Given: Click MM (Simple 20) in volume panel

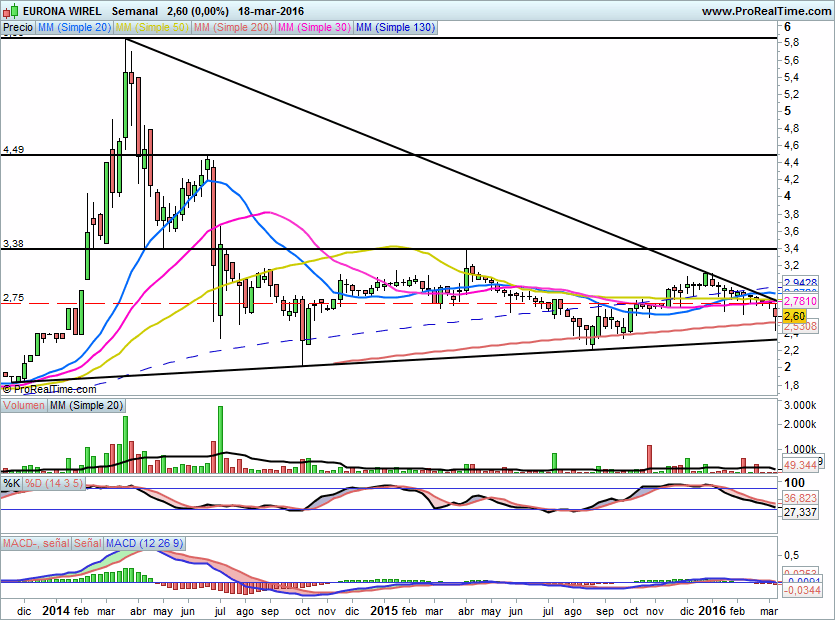Looking at the screenshot, I should tap(86, 405).
